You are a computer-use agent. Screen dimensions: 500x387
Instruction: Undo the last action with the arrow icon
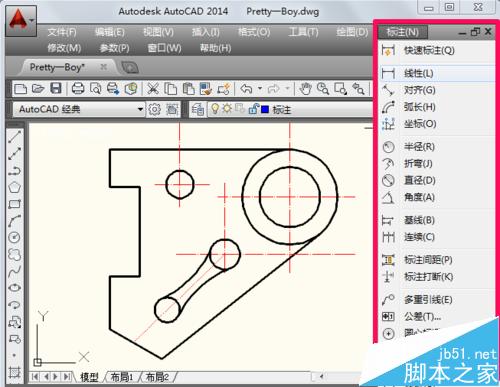[246, 89]
